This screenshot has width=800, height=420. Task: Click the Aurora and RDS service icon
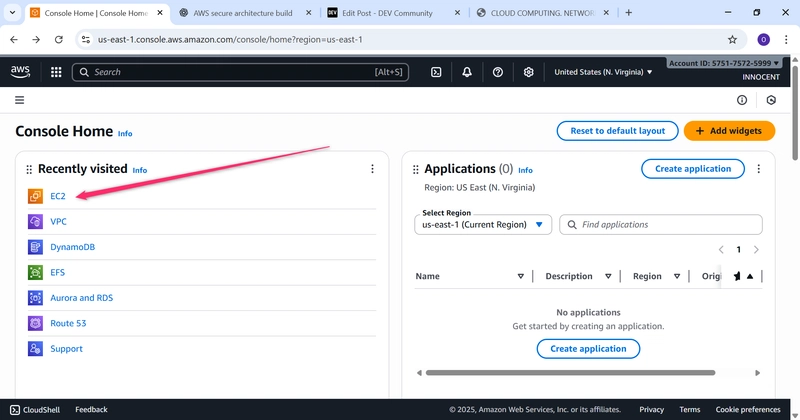pos(35,298)
